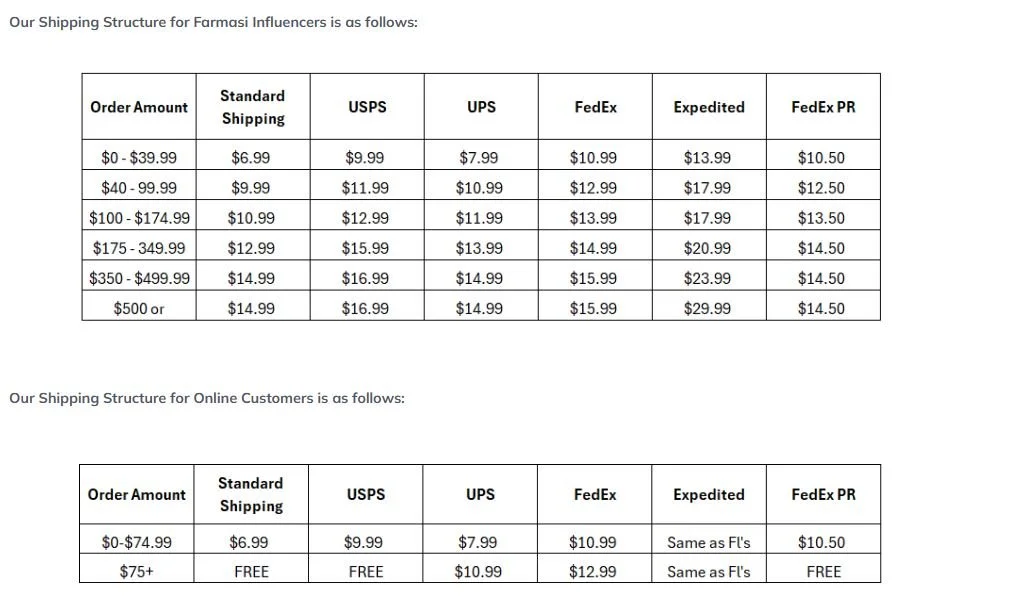Click the $350 - $499.99 order amount cell

(x=139, y=278)
